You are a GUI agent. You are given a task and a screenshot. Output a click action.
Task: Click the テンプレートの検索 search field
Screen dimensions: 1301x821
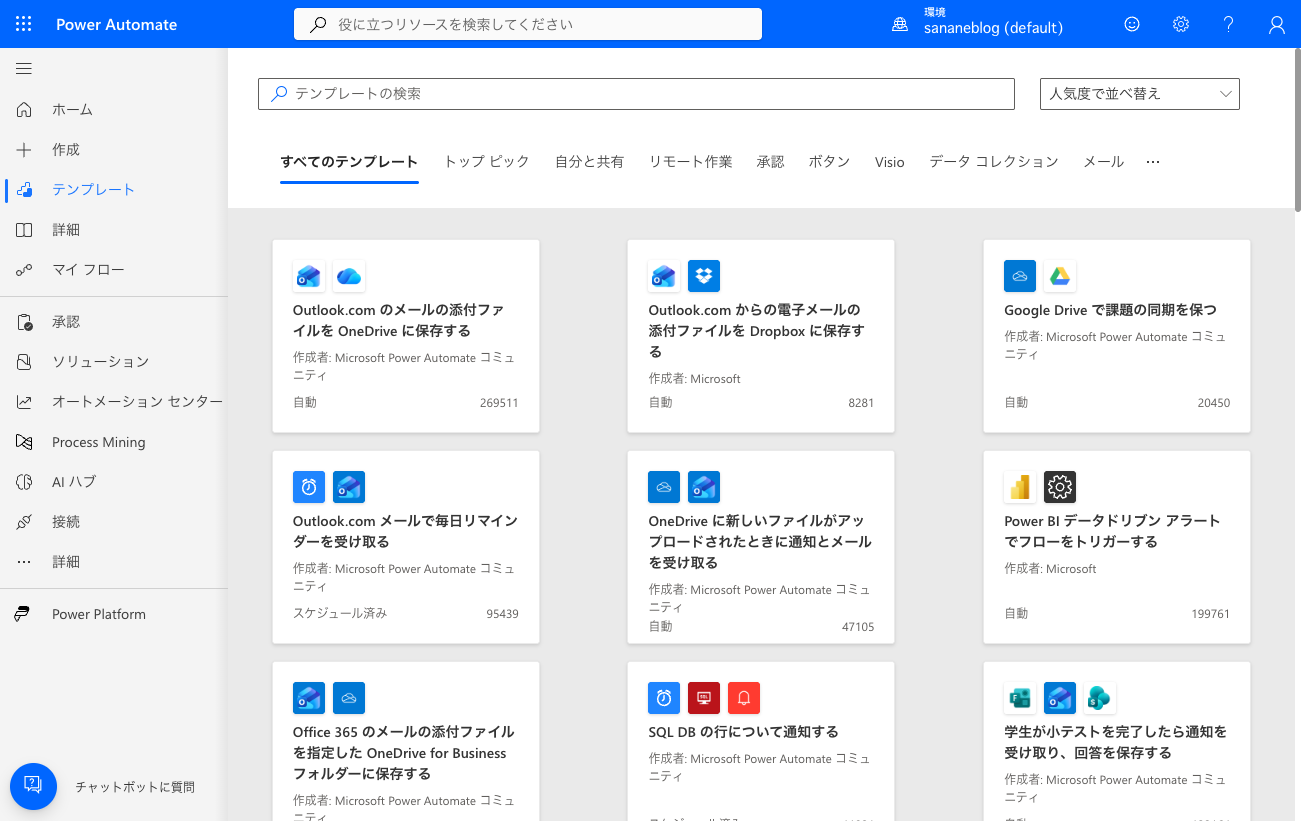click(636, 93)
